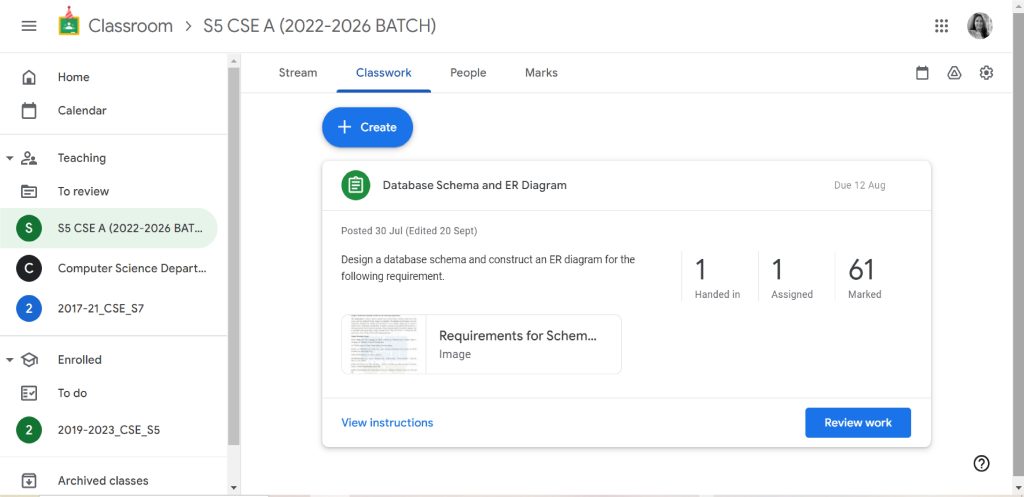The image size is (1024, 497).
Task: Switch to the People tab
Action: click(x=468, y=73)
